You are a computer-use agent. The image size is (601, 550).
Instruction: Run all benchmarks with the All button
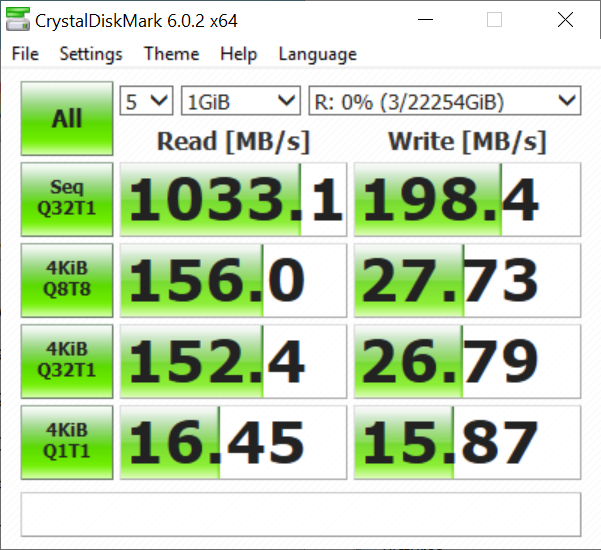(x=67, y=118)
